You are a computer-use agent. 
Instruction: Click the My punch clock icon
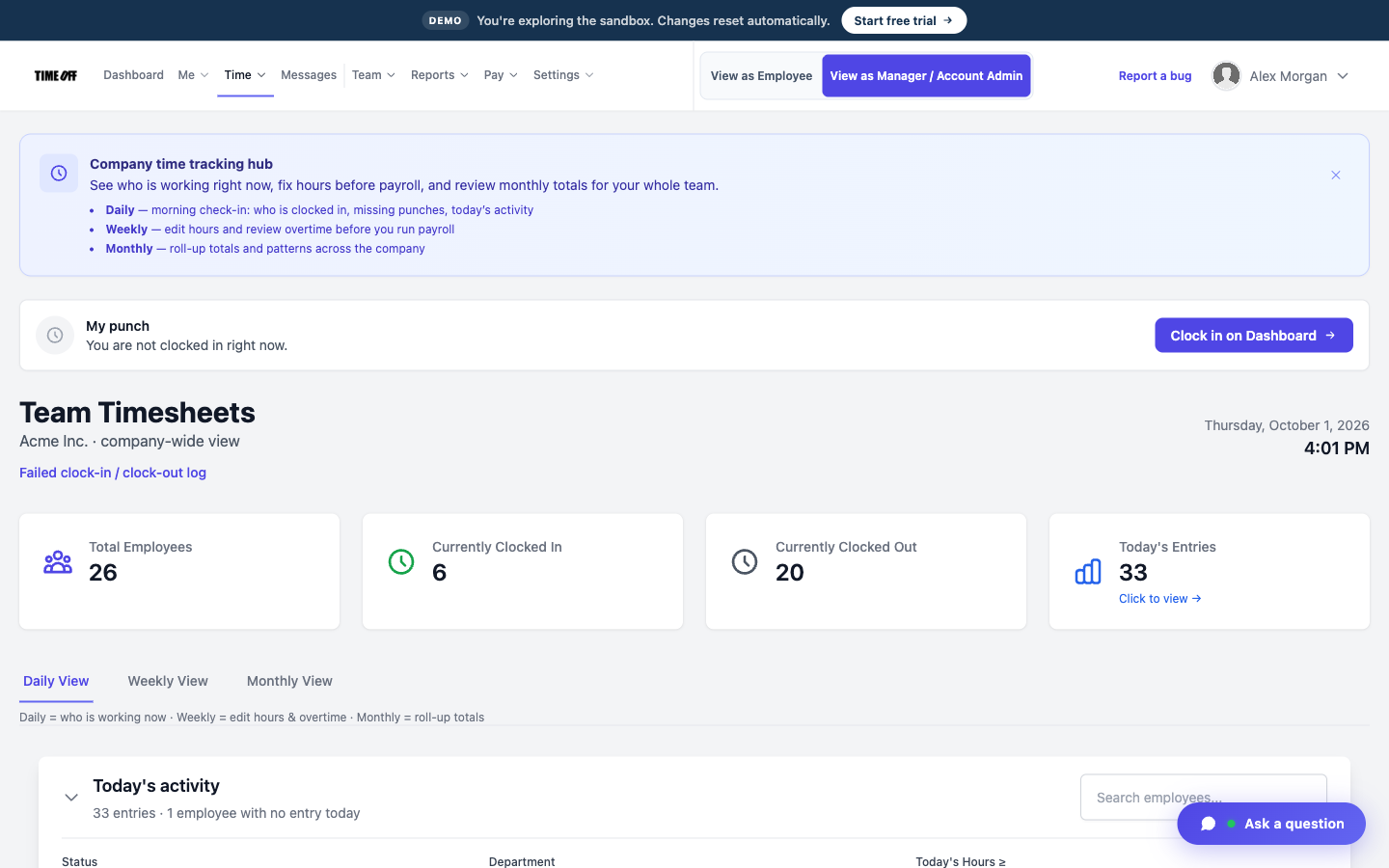(55, 336)
